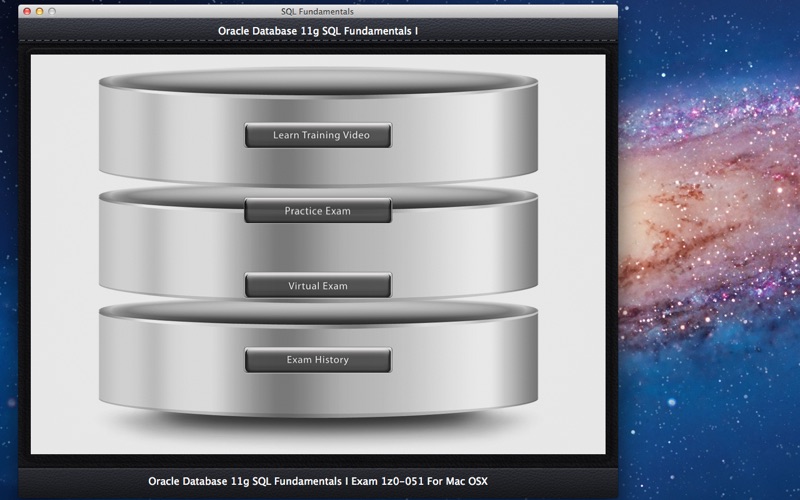Viewport: 800px width, 500px height.
Task: Start the Practice Exam
Action: pos(318,211)
